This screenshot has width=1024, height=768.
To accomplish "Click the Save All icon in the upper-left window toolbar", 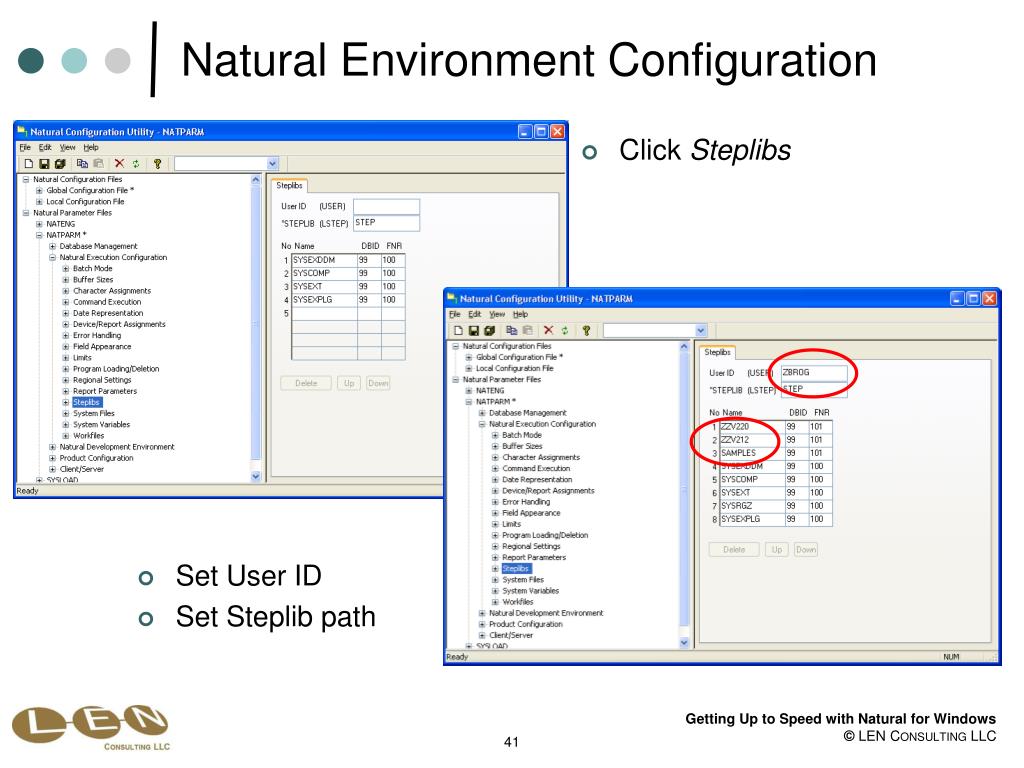I will click(x=60, y=164).
